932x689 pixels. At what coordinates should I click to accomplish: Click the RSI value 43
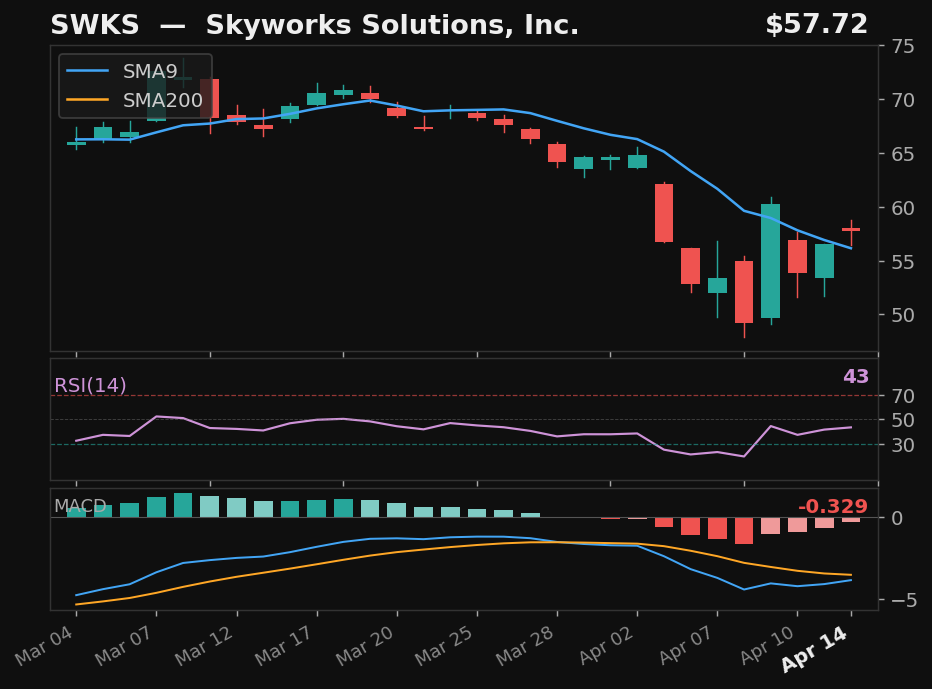[x=856, y=376]
